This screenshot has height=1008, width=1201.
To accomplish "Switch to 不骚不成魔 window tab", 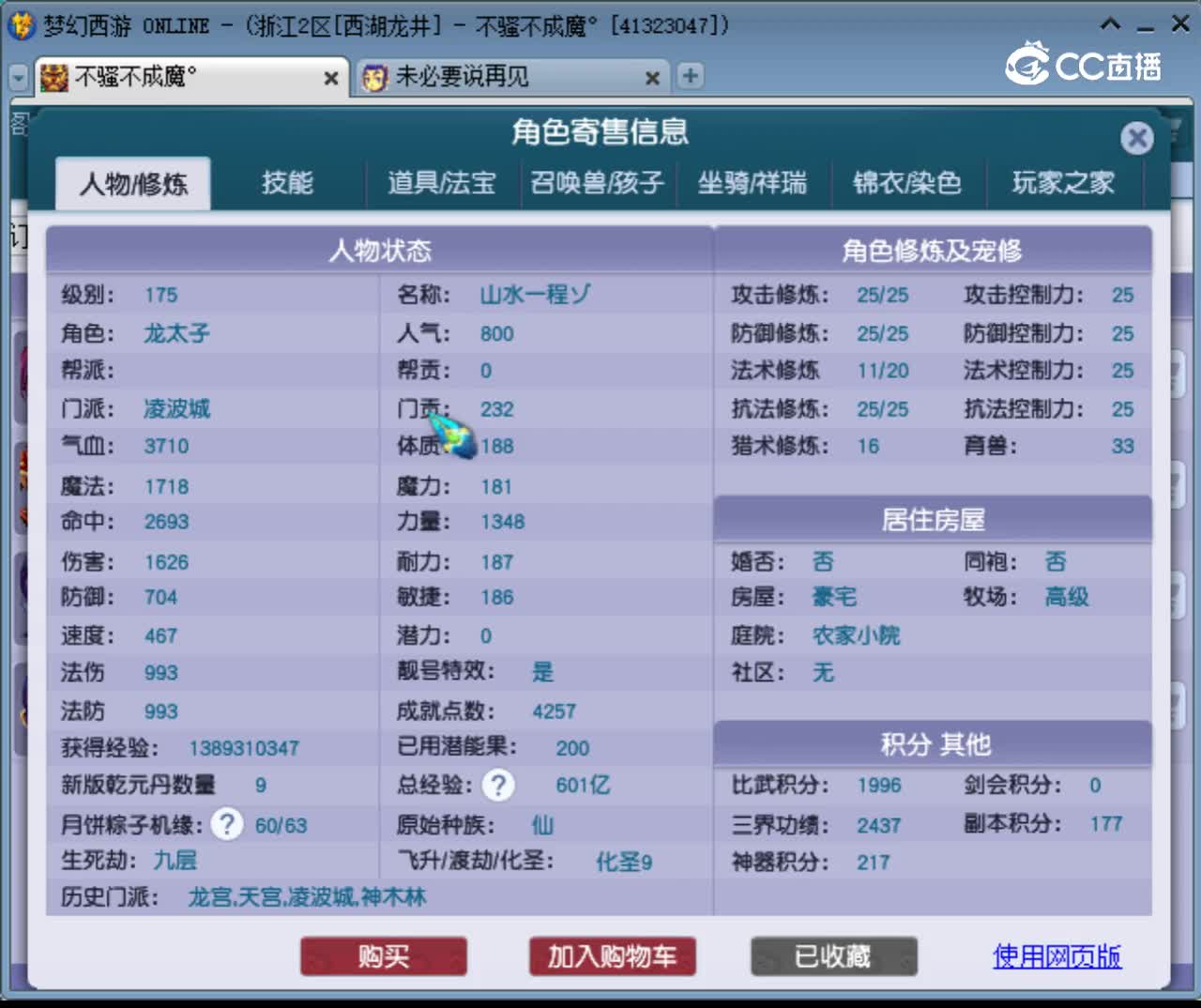I will coord(191,77).
